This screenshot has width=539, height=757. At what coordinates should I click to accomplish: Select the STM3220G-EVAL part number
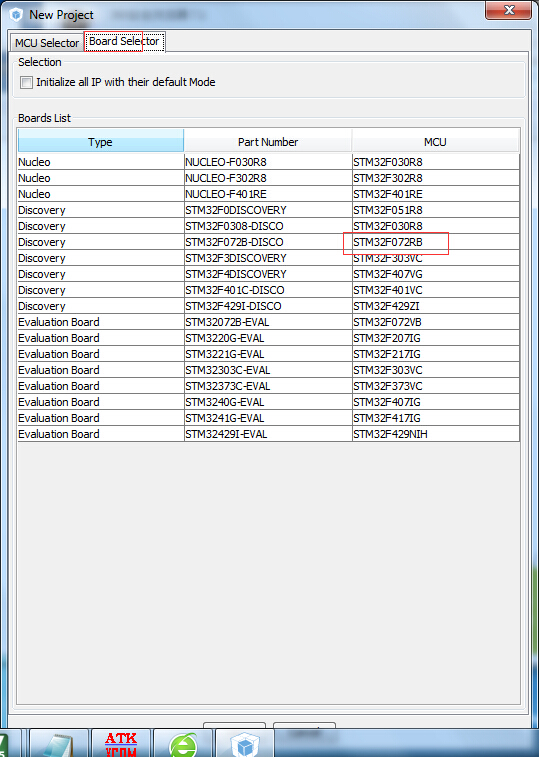(268, 338)
